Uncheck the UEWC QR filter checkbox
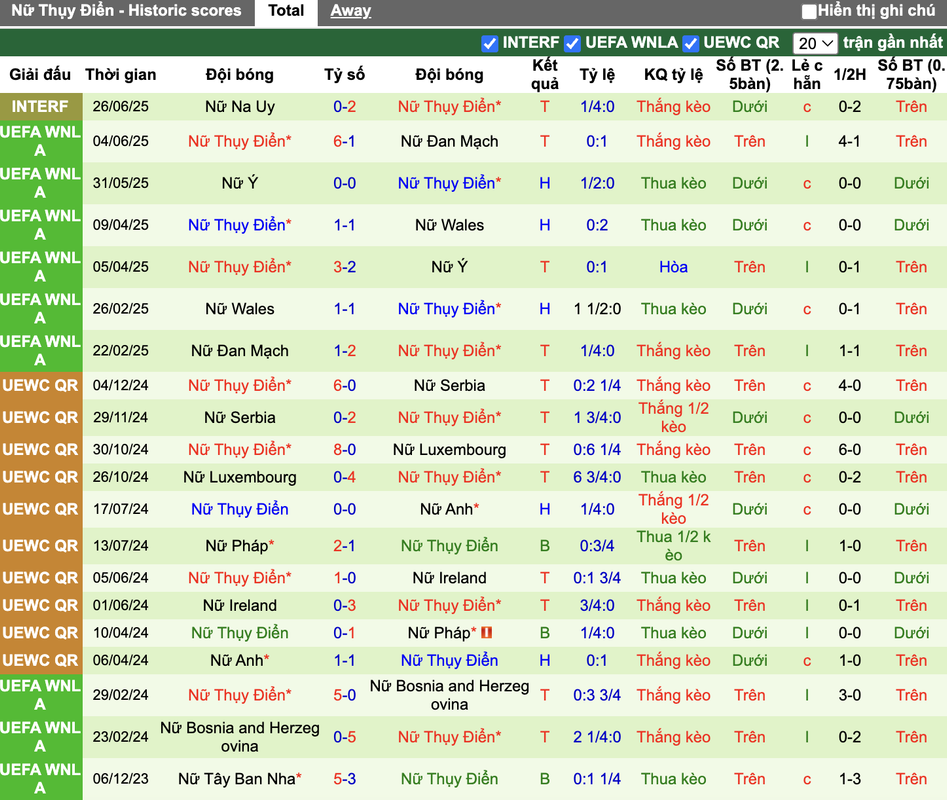Image resolution: width=947 pixels, height=800 pixels. [x=690, y=43]
